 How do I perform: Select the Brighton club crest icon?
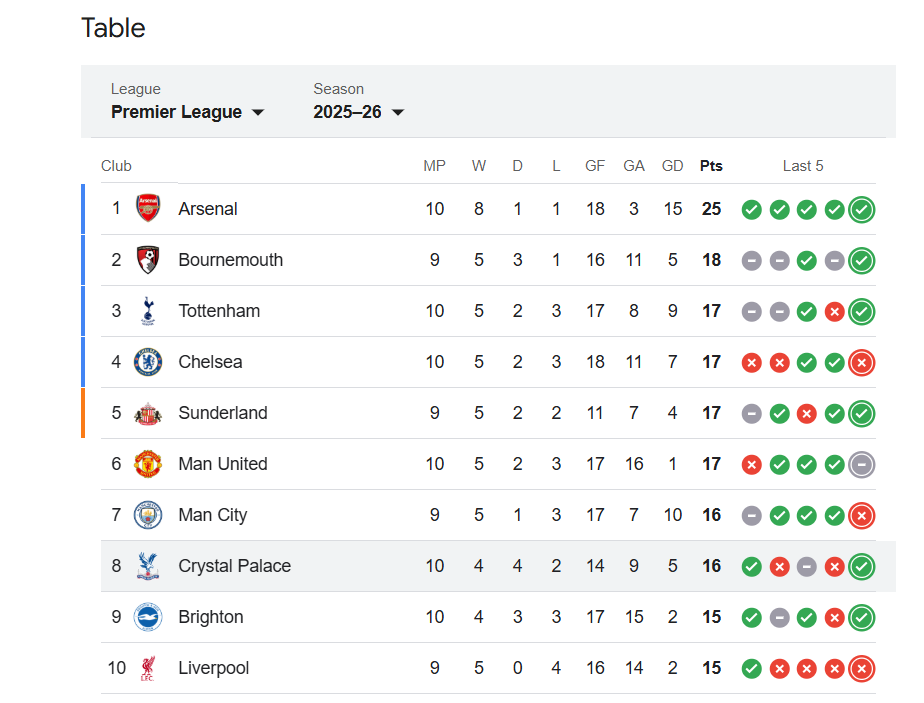coord(148,617)
